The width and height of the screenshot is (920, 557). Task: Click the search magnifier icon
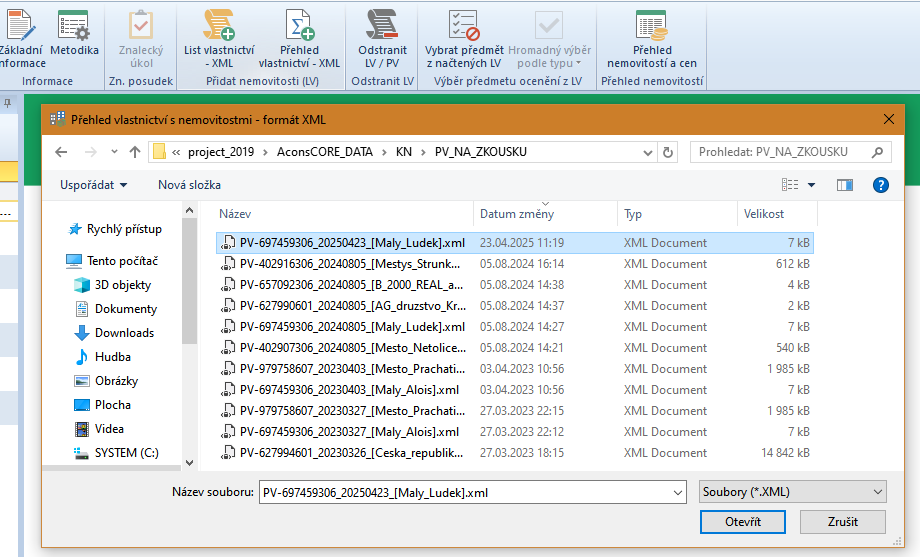pyautogui.click(x=877, y=153)
